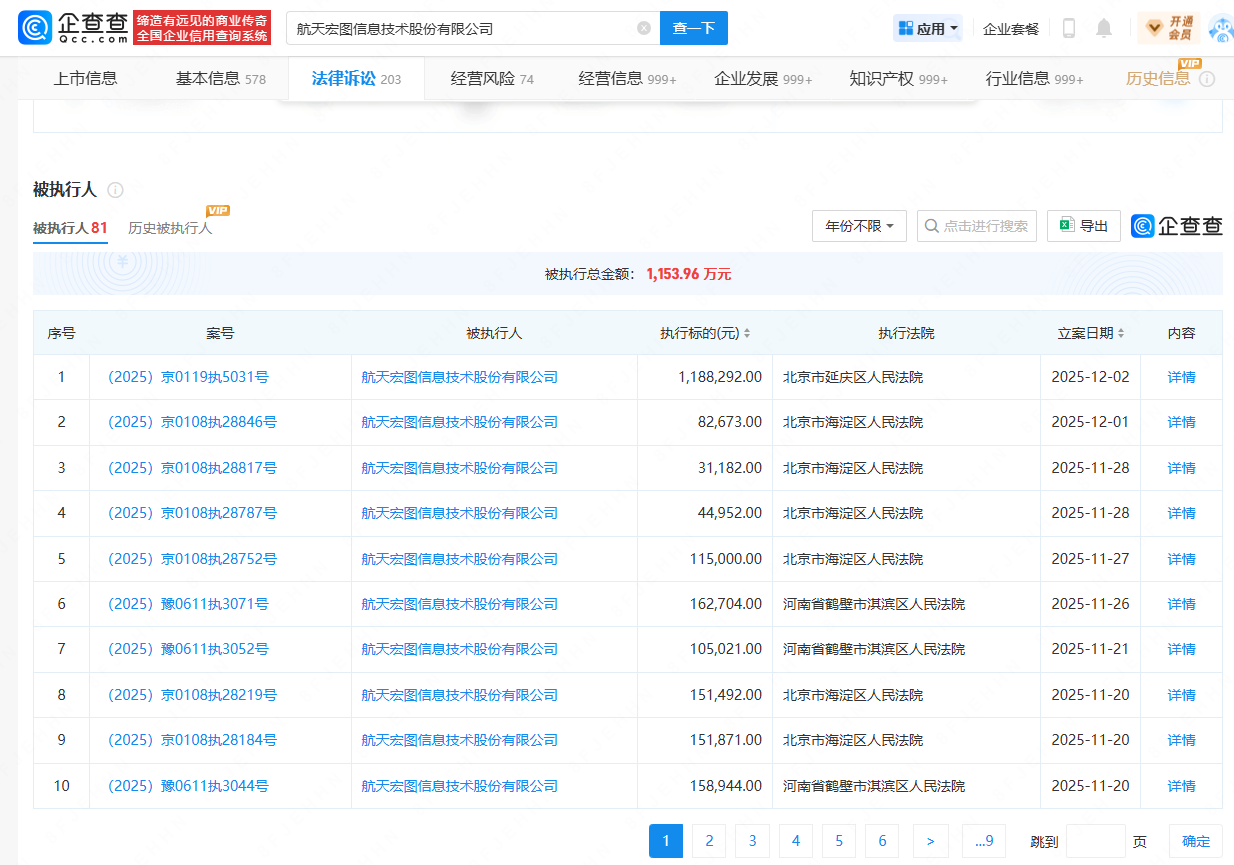Screen dimensions: 1234x865
Task: Expand more pages via ...9 button
Action: point(983,841)
